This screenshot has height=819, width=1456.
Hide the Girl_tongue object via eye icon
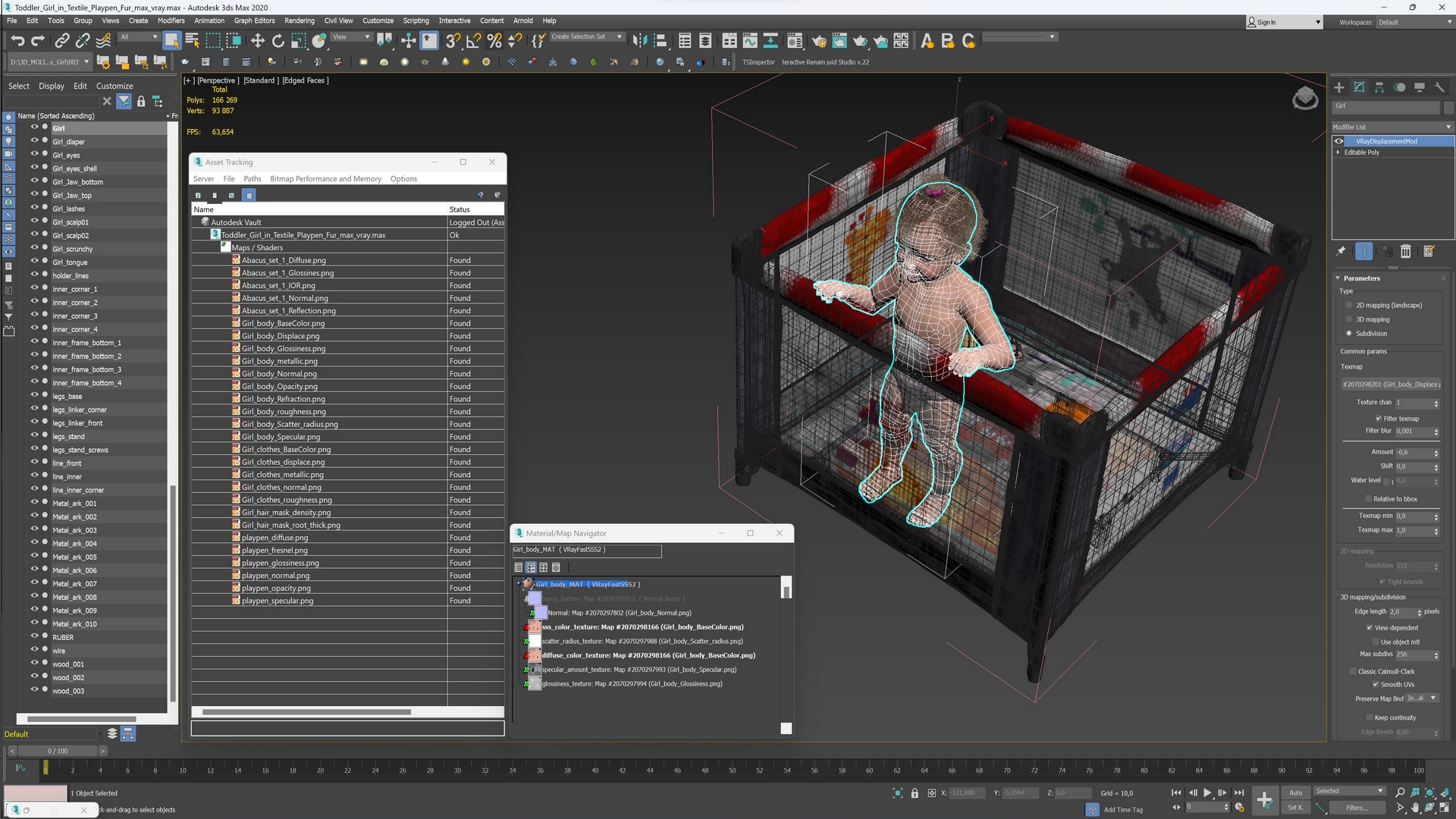tap(35, 262)
